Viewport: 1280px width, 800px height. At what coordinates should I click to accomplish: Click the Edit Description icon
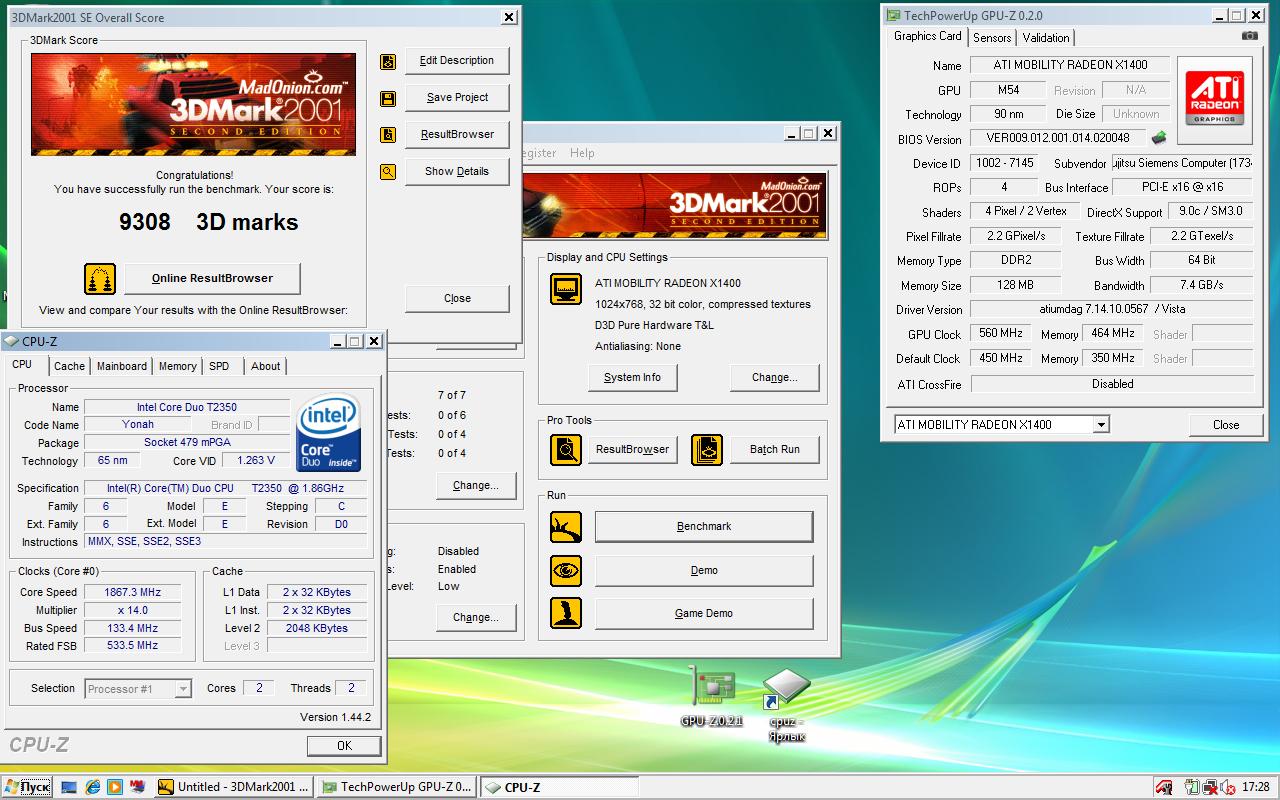tap(388, 62)
